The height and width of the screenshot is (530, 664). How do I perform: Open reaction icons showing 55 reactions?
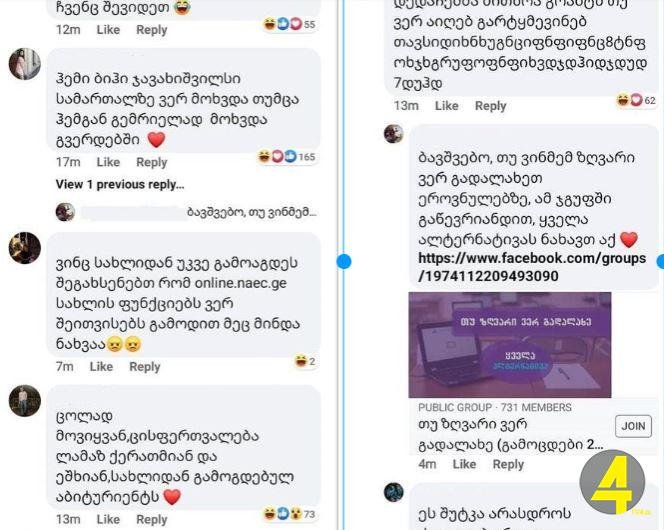click(289, 24)
